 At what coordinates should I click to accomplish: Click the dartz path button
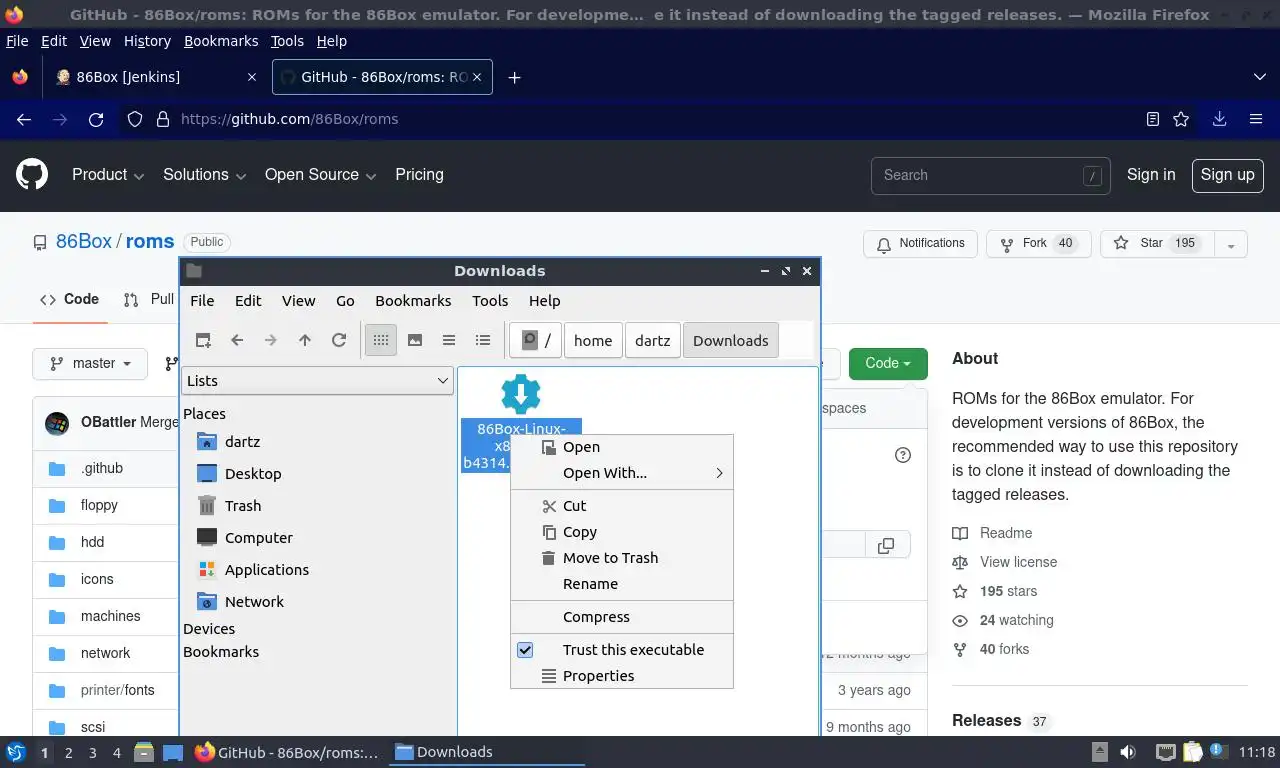653,340
